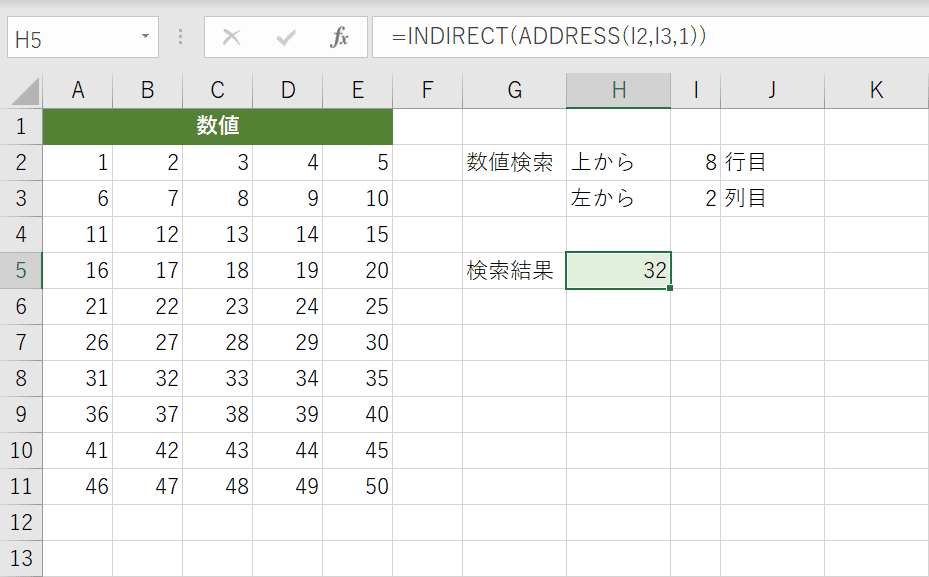Select column K header

tap(876, 91)
